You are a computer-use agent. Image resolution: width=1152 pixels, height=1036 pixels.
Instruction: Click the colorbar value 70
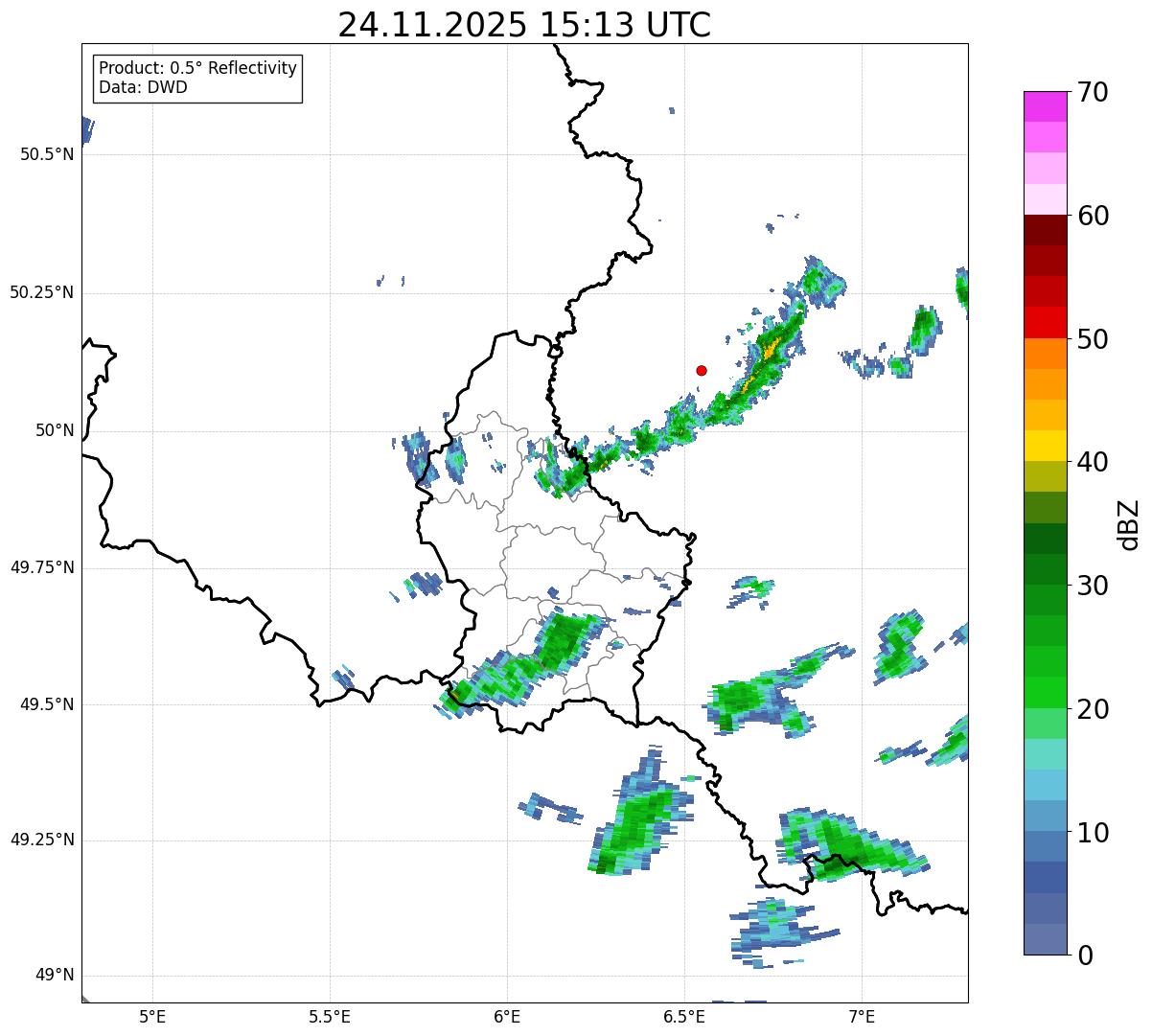[1093, 92]
